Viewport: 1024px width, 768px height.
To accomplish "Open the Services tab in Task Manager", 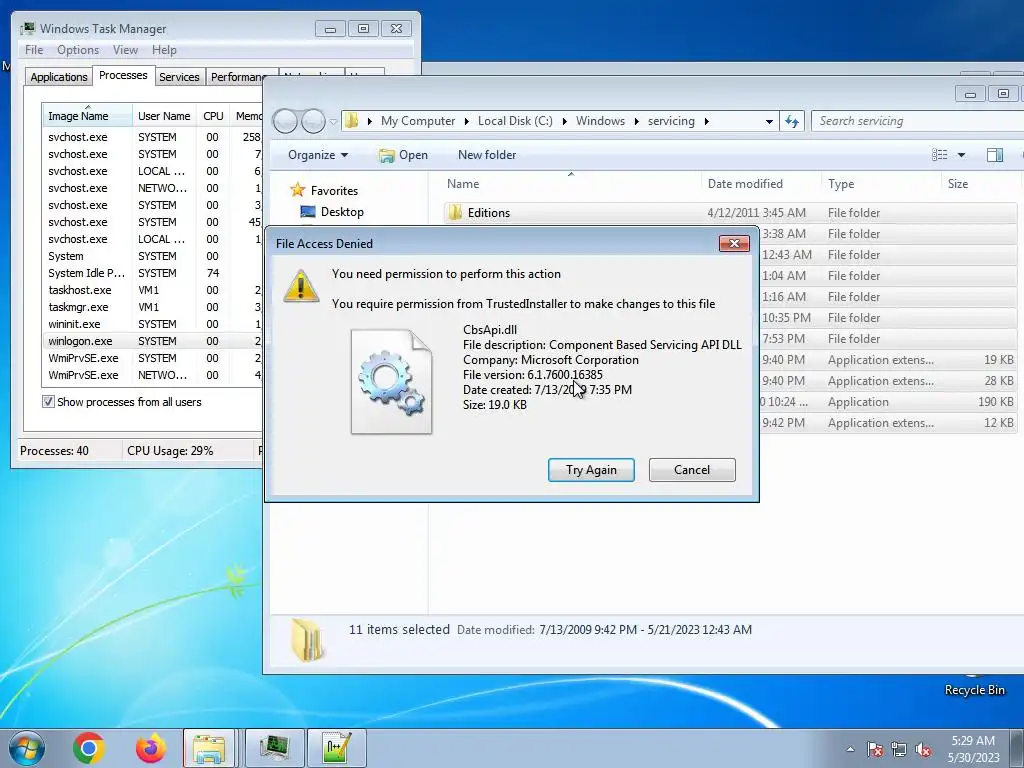I will tap(179, 77).
